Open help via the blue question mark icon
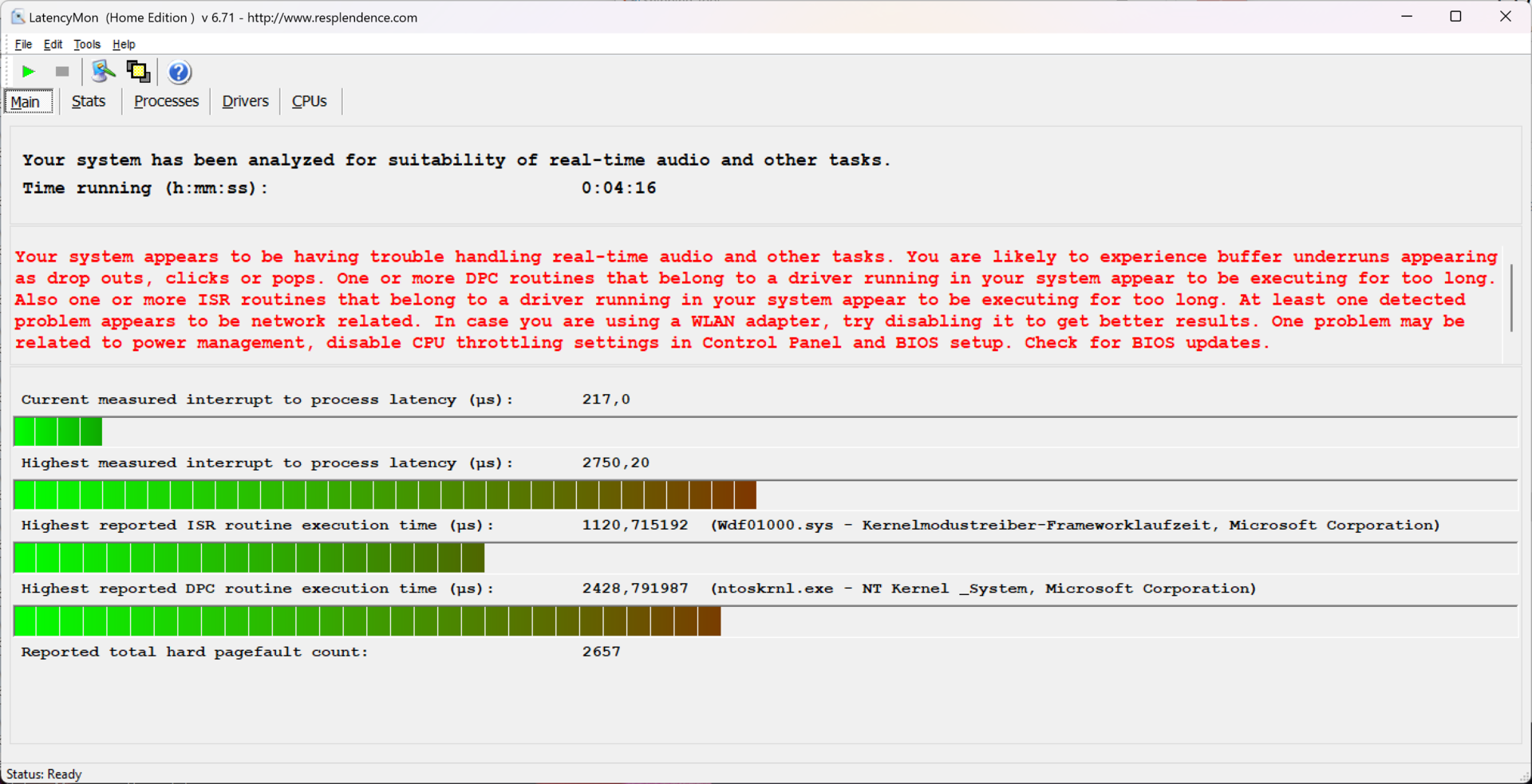 (180, 73)
